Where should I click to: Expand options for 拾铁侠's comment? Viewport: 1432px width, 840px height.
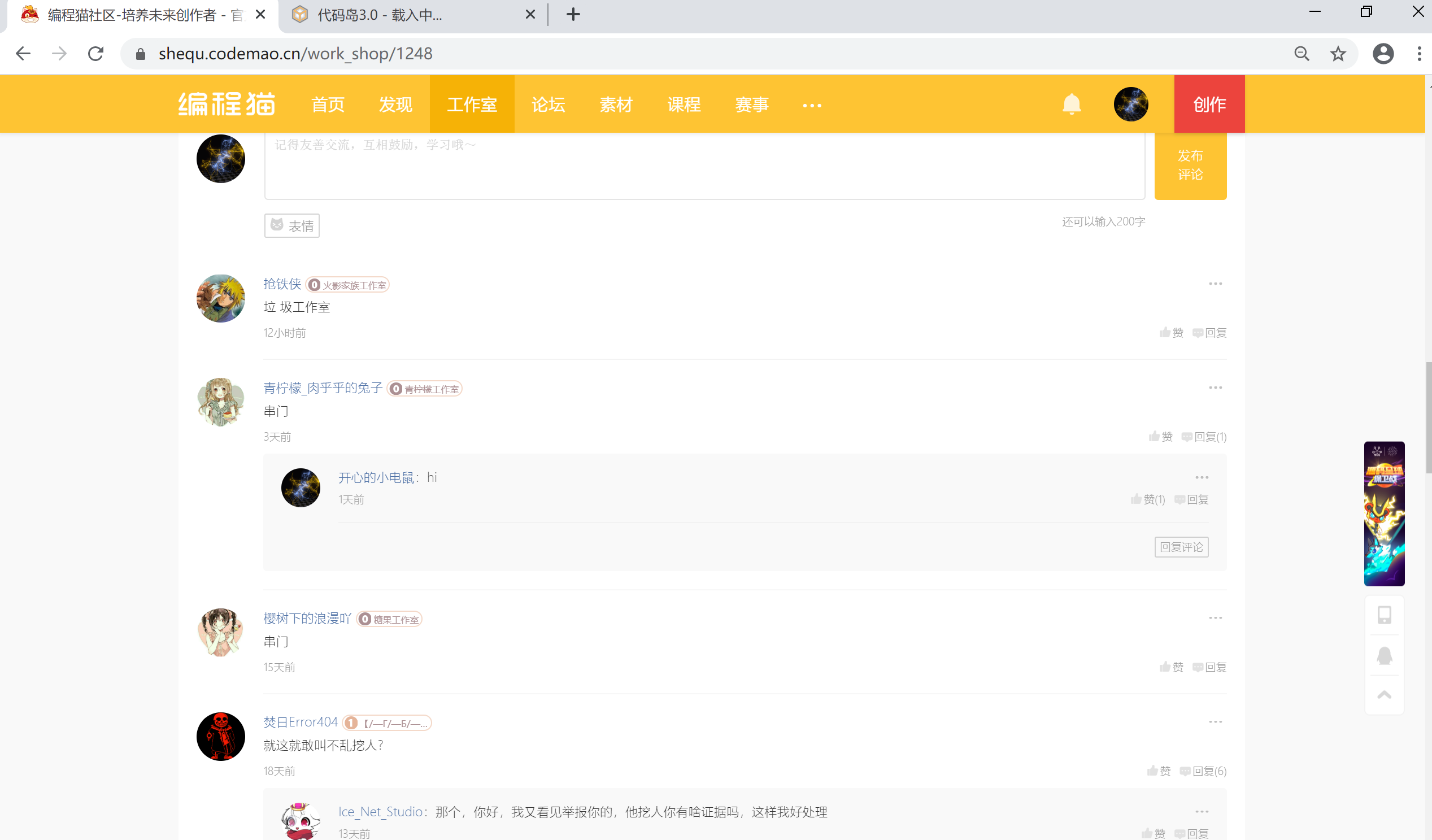(1216, 284)
